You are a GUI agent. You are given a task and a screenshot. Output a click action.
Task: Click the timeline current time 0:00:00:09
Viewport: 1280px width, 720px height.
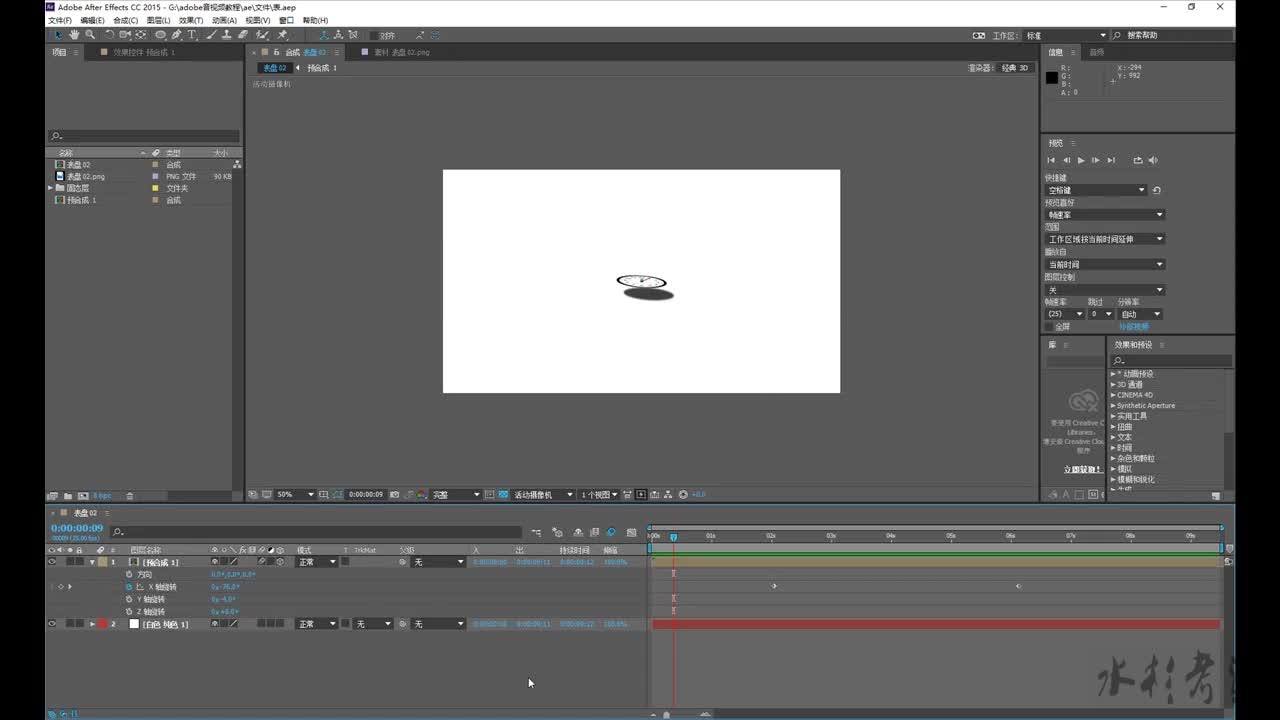[77, 528]
